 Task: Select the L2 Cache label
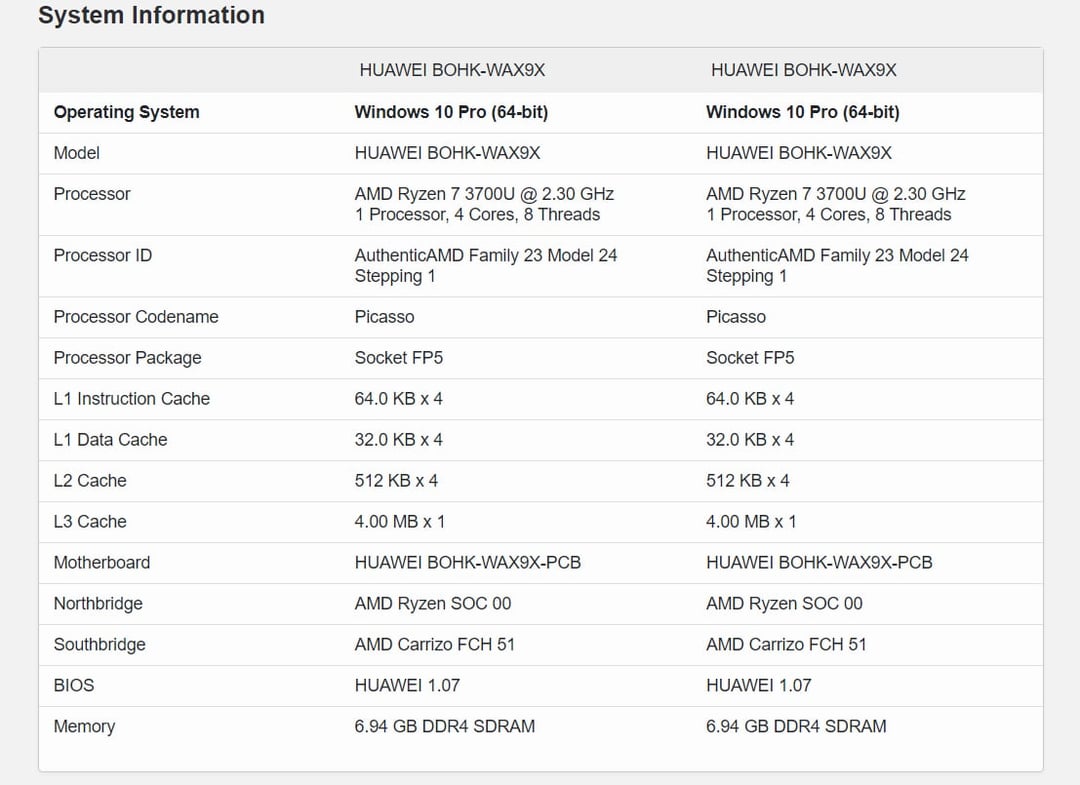coord(90,481)
